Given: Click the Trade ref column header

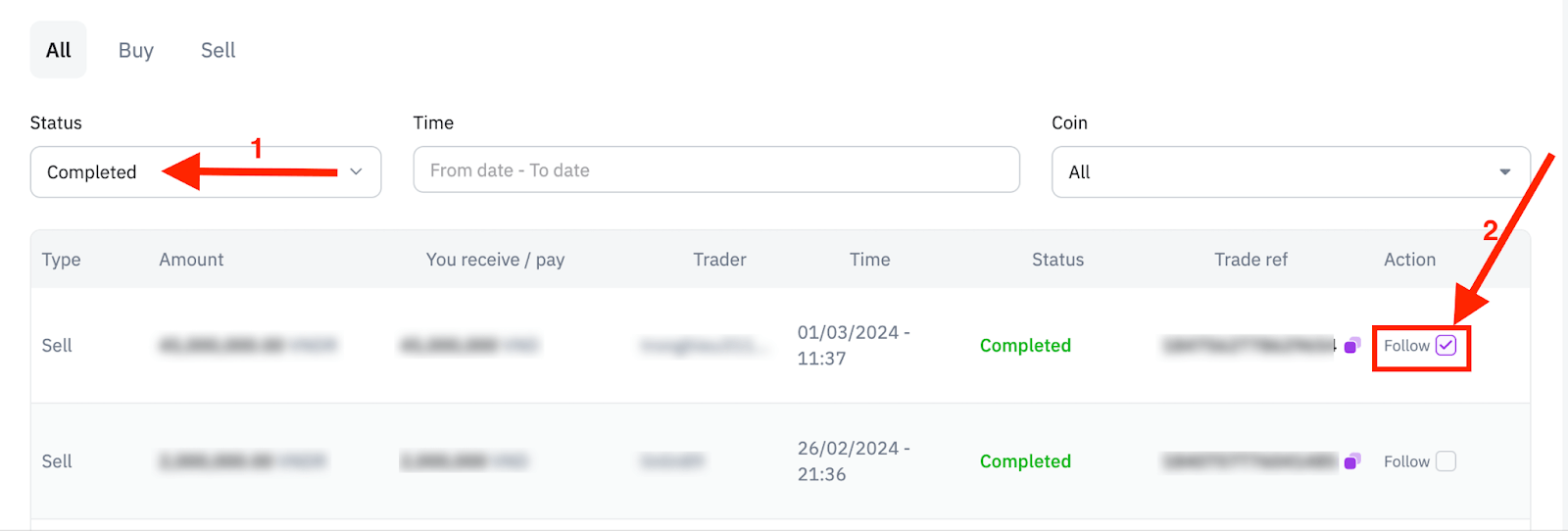Looking at the screenshot, I should (1250, 260).
